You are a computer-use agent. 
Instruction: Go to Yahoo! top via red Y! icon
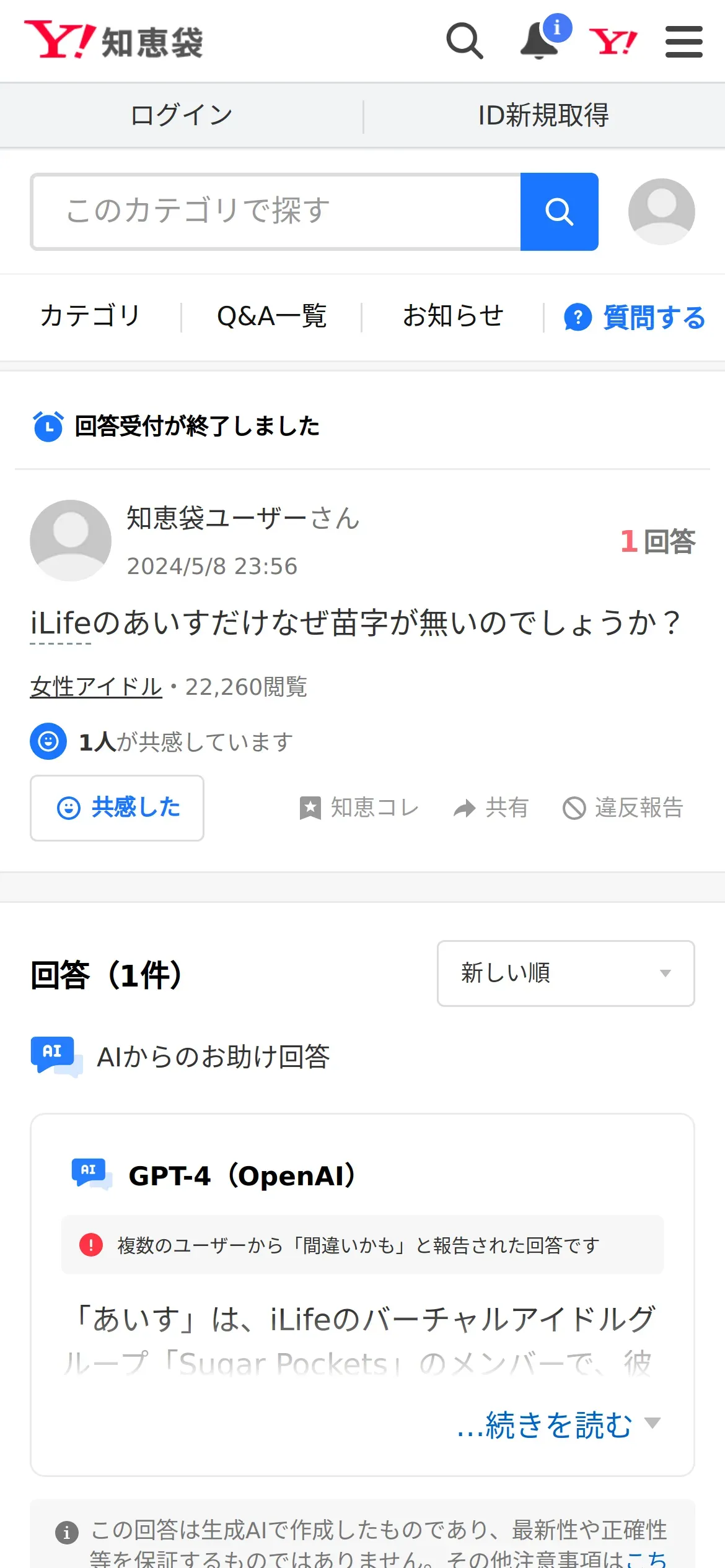click(613, 41)
